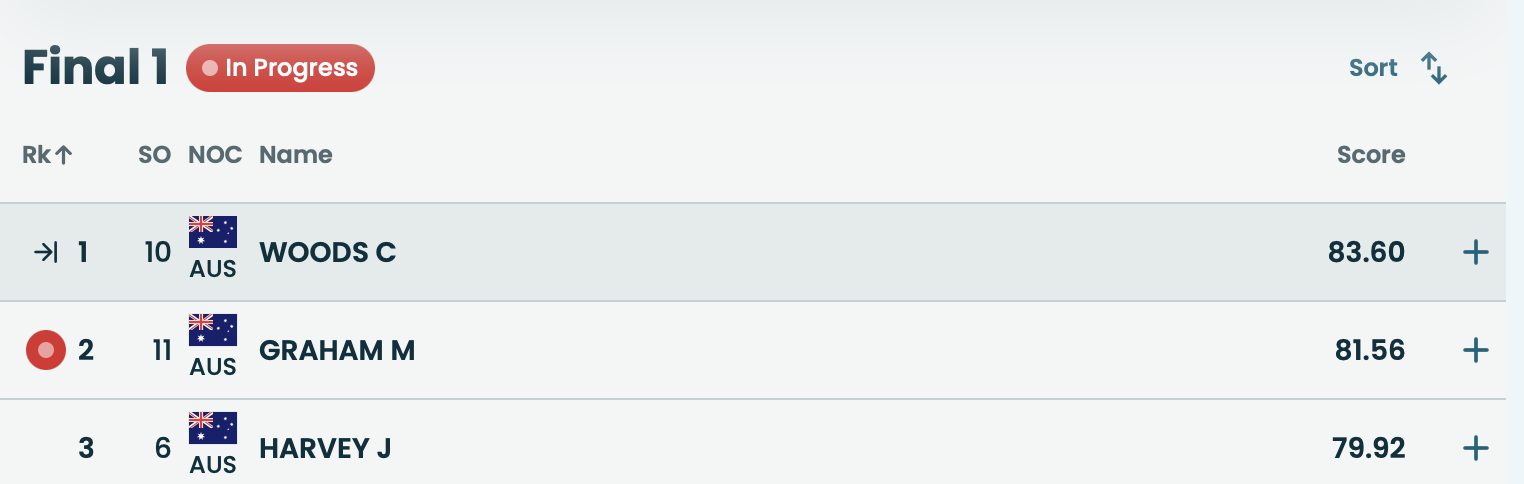This screenshot has height=484, width=1524.
Task: Expand HARVEY J score details
Action: click(x=1475, y=449)
